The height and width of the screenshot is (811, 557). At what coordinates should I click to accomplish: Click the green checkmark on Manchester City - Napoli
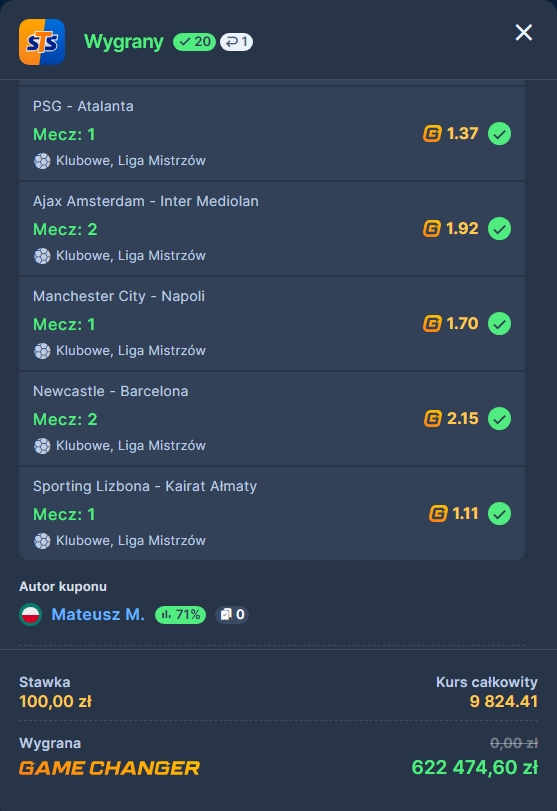pyautogui.click(x=500, y=324)
